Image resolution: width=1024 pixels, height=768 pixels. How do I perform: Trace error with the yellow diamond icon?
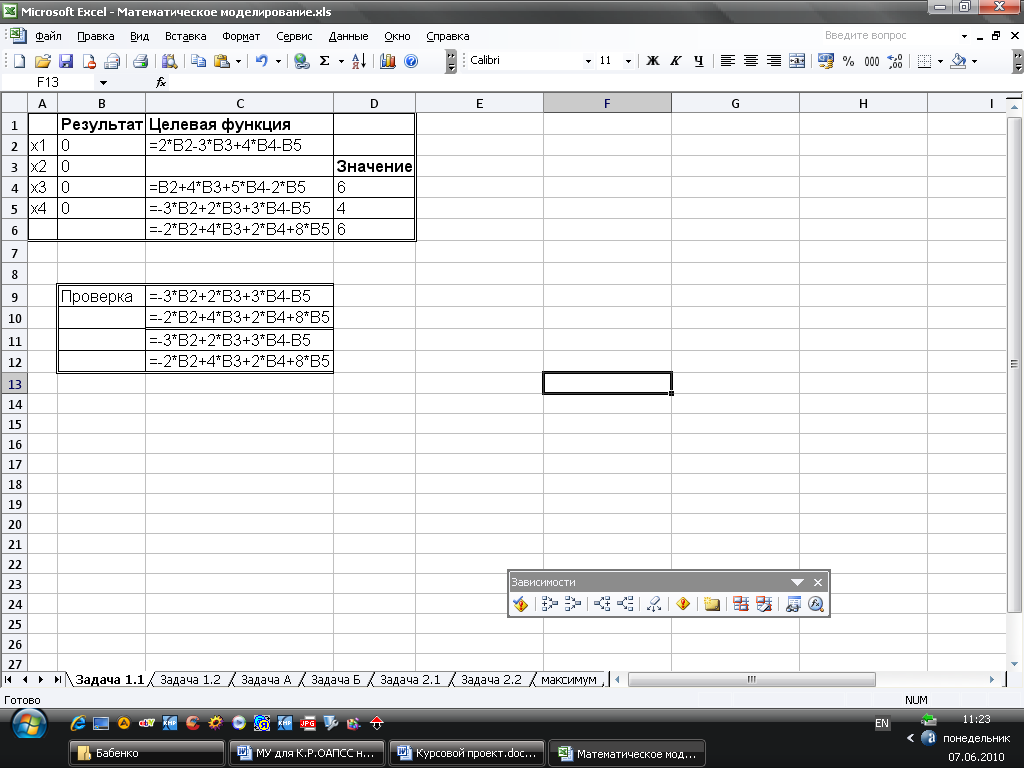(683, 604)
